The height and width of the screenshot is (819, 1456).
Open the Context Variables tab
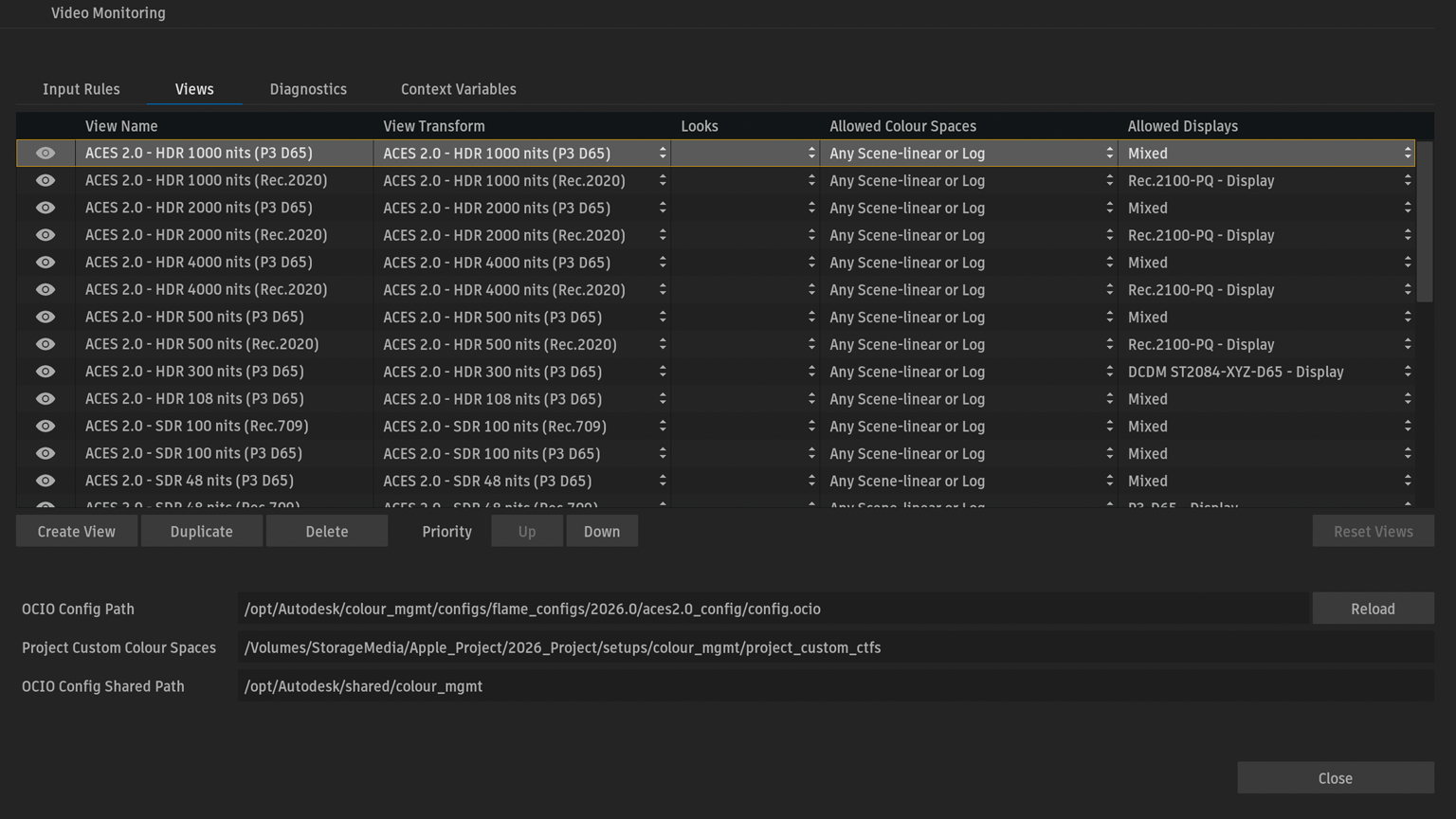click(458, 89)
